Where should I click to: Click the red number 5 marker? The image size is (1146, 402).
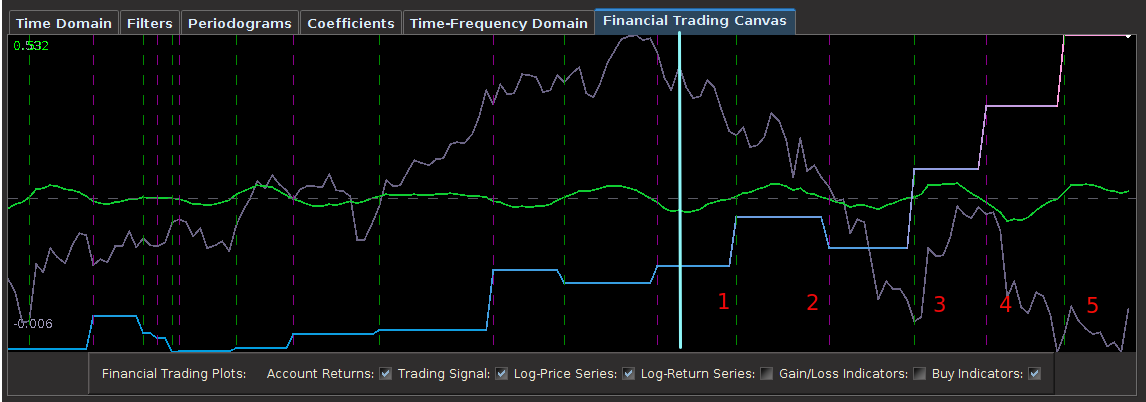(1092, 305)
